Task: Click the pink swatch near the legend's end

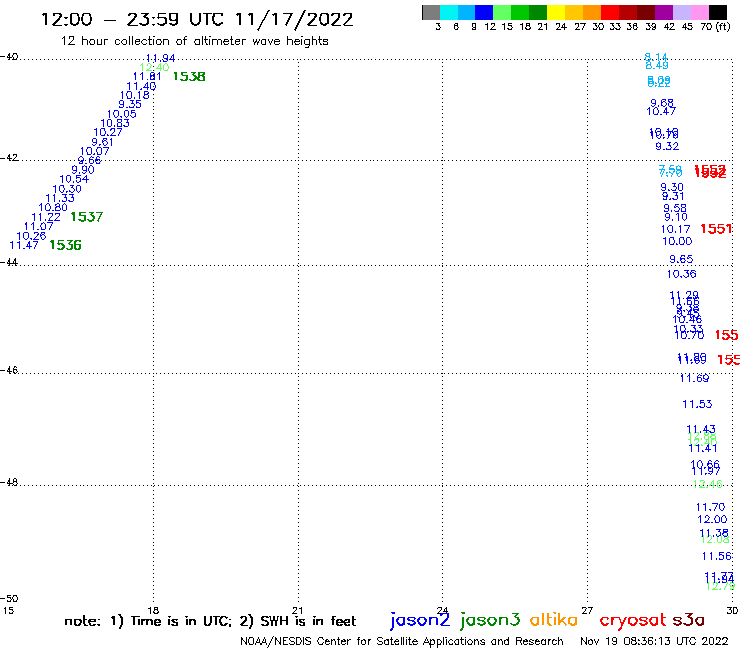Action: click(699, 12)
